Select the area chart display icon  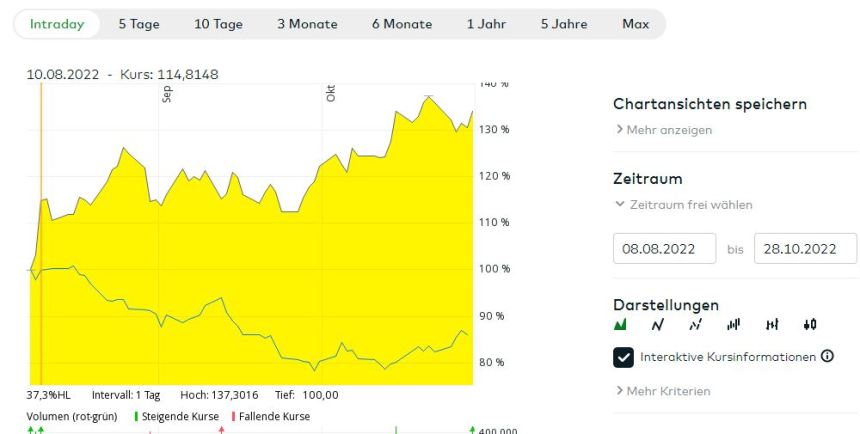tap(620, 324)
